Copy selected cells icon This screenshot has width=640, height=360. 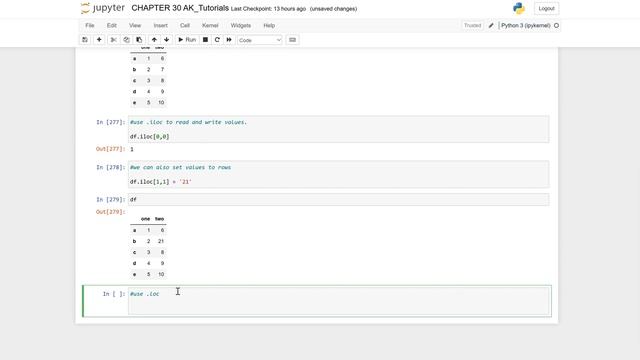pyautogui.click(x=127, y=40)
